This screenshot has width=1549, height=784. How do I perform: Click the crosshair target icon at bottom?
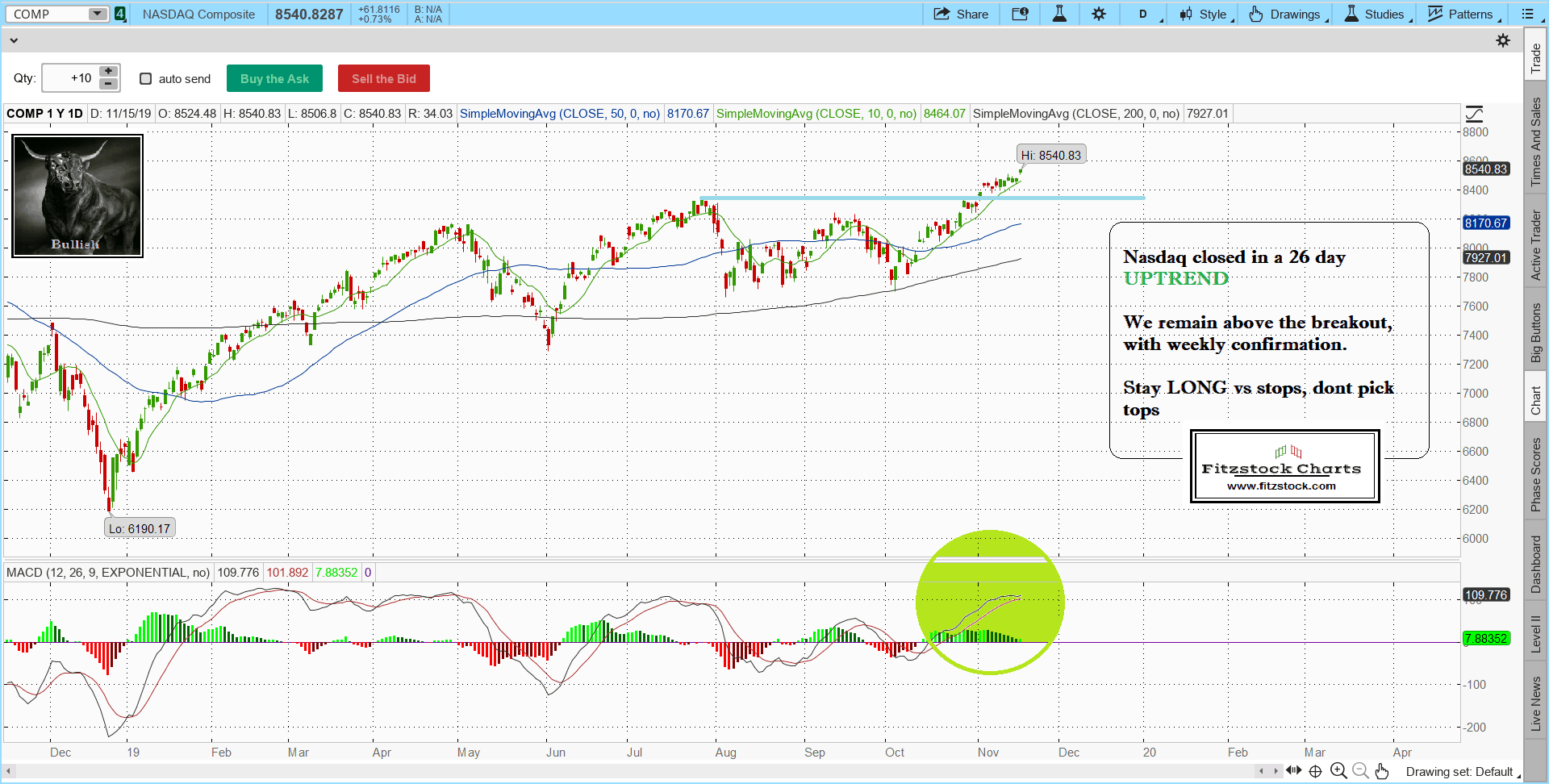point(1315,771)
